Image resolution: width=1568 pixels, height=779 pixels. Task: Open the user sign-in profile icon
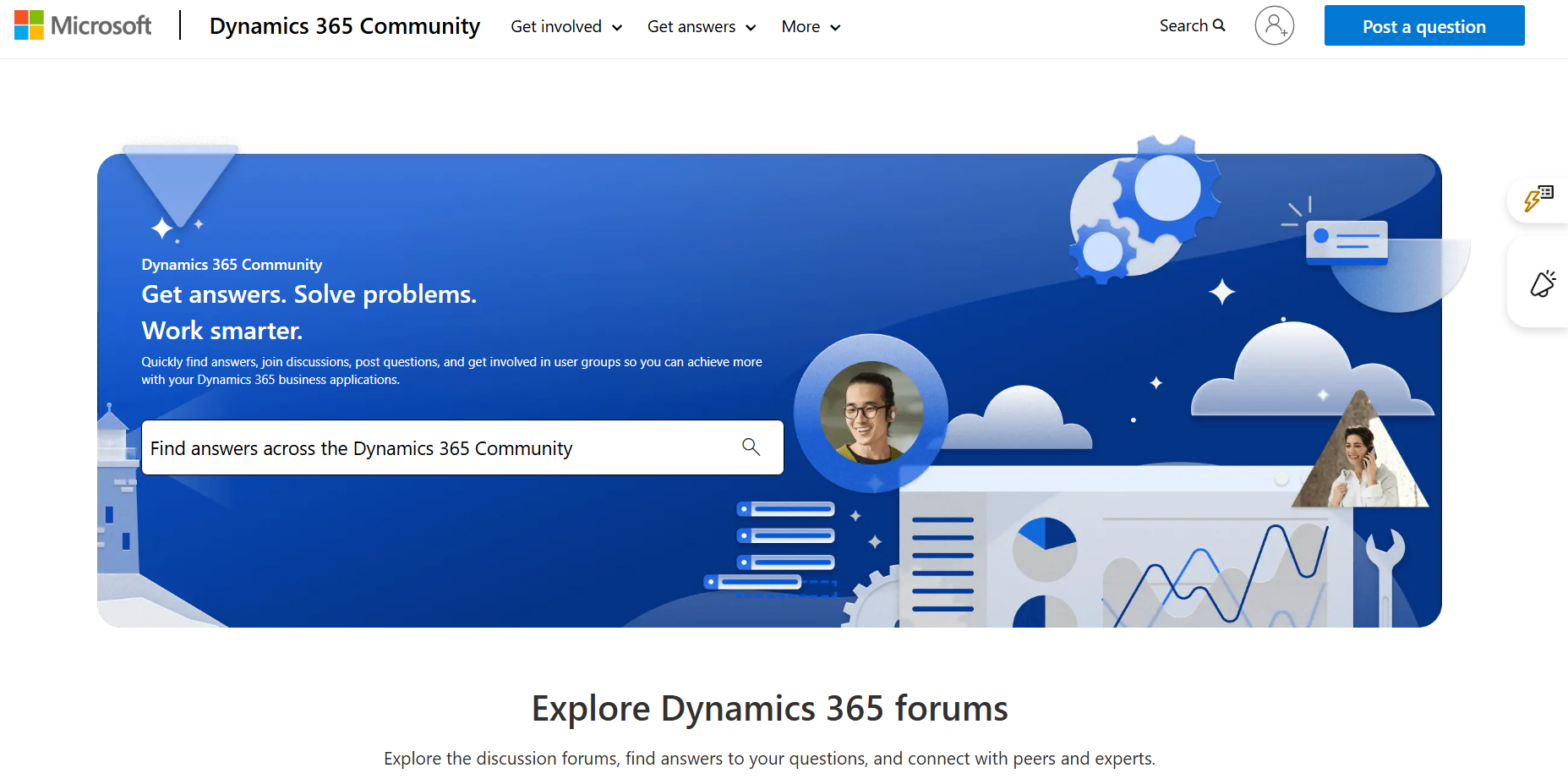[x=1274, y=25]
